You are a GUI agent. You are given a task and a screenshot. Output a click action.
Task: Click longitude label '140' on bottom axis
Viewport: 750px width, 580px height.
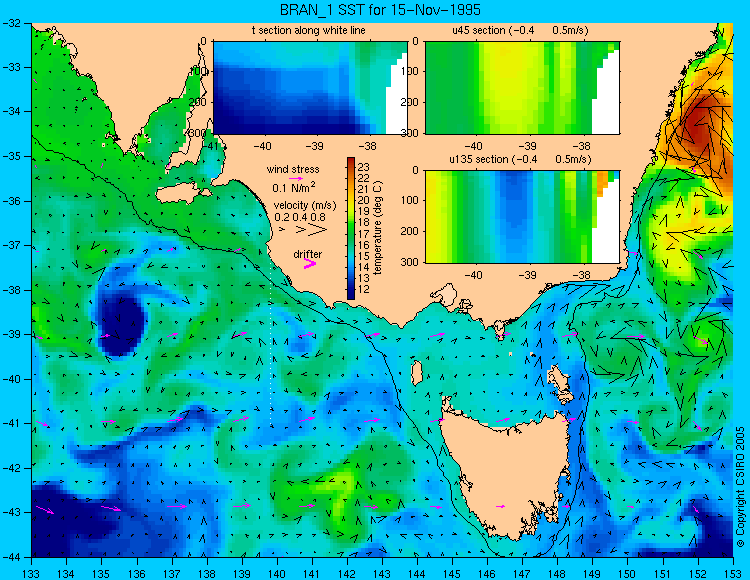click(277, 574)
